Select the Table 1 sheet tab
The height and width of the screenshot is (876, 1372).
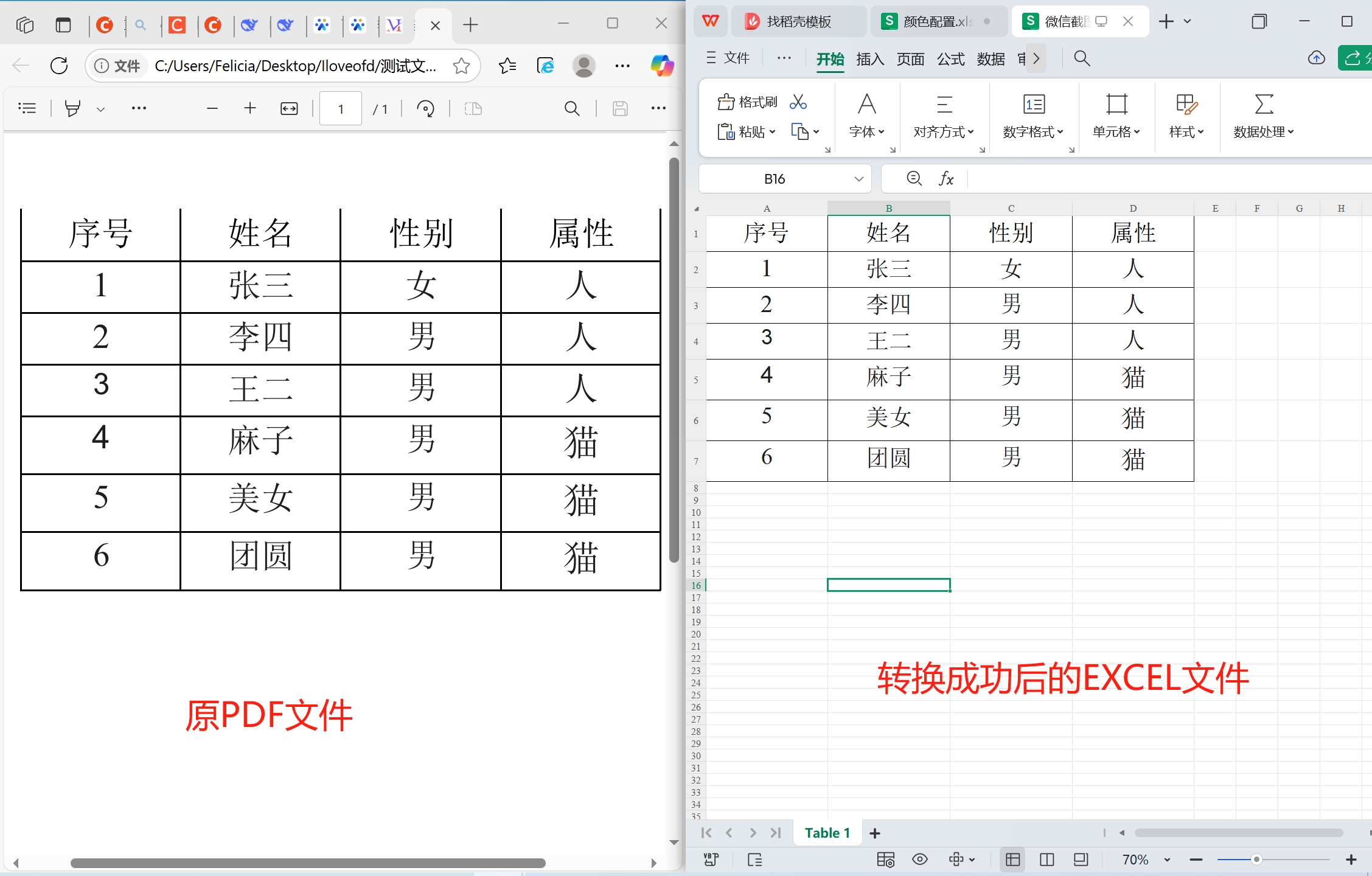tap(827, 833)
